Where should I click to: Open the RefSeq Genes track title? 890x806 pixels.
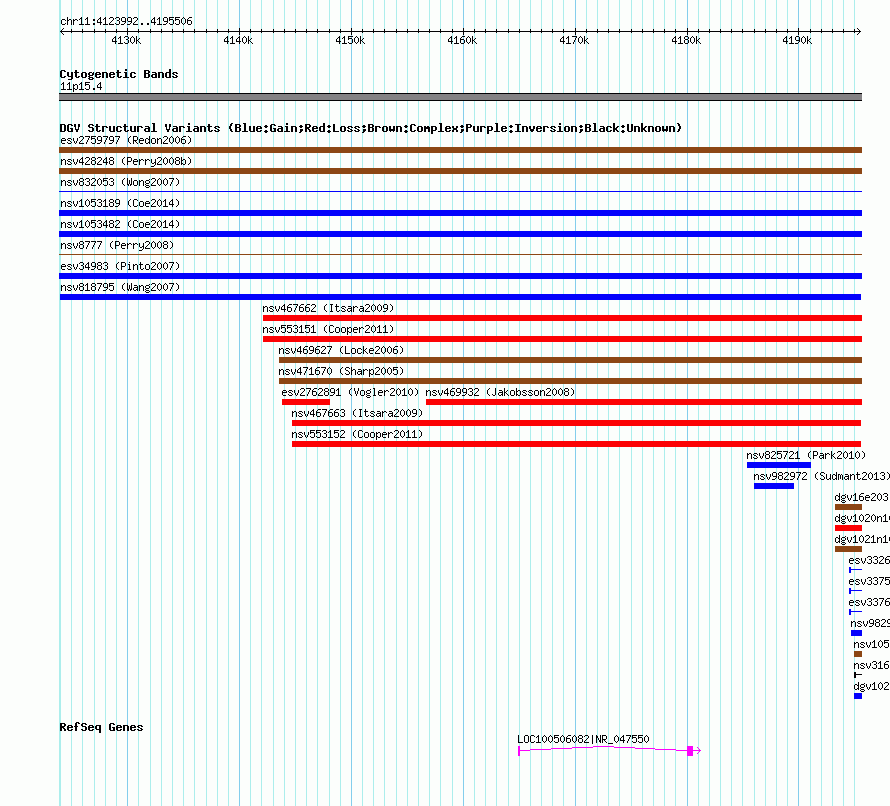click(101, 727)
